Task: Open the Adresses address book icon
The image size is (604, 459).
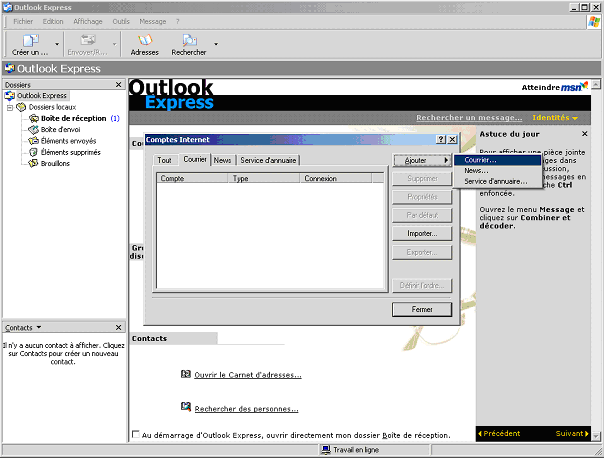Action: (x=144, y=40)
